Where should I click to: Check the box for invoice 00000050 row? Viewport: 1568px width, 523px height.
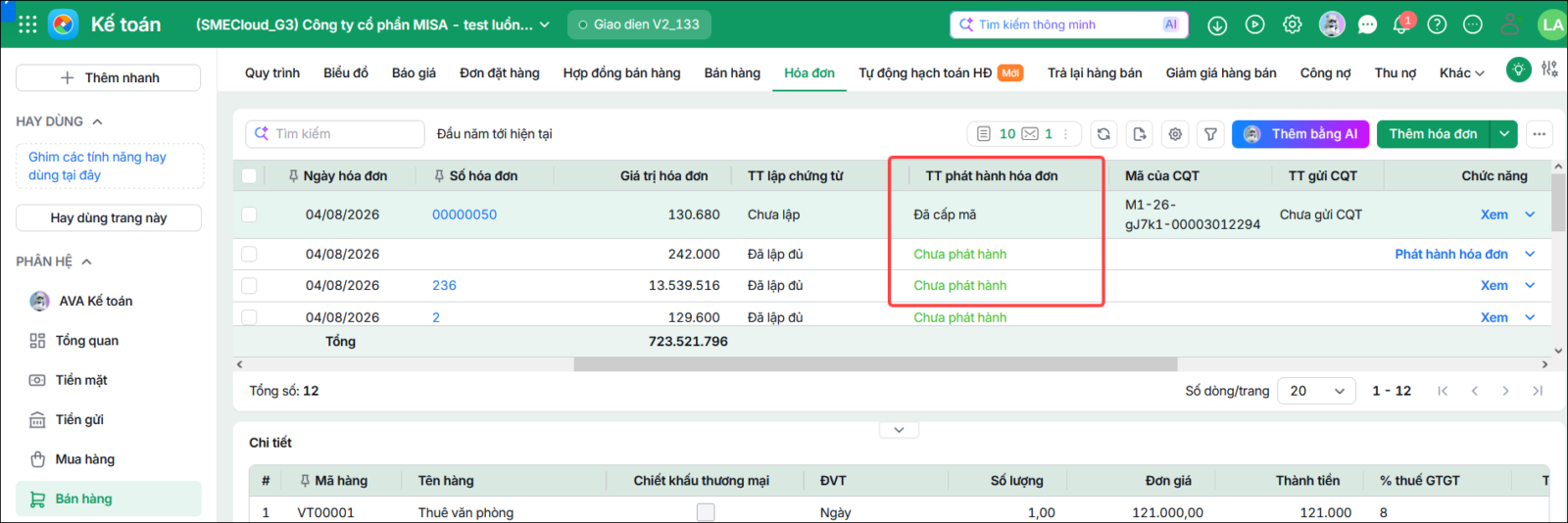tap(249, 214)
